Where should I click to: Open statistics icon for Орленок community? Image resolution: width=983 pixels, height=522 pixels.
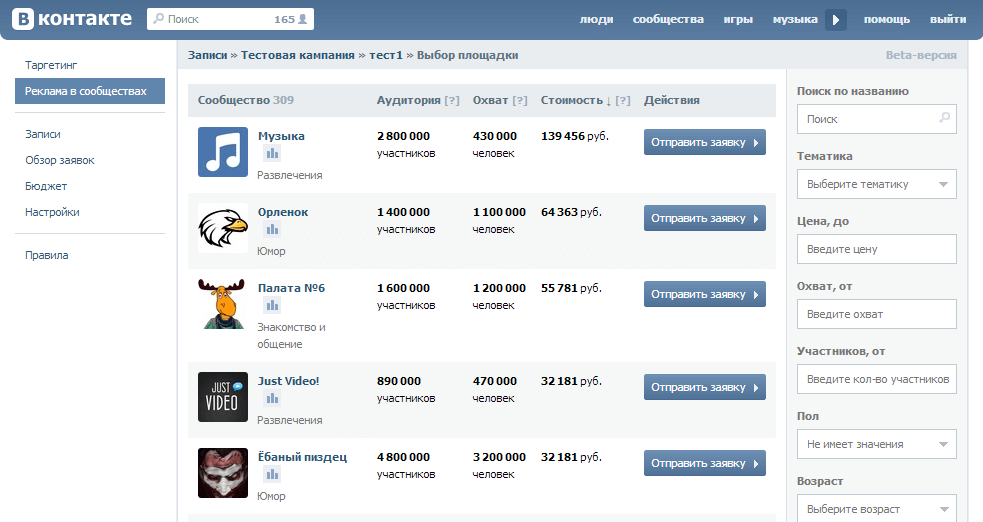point(271,229)
